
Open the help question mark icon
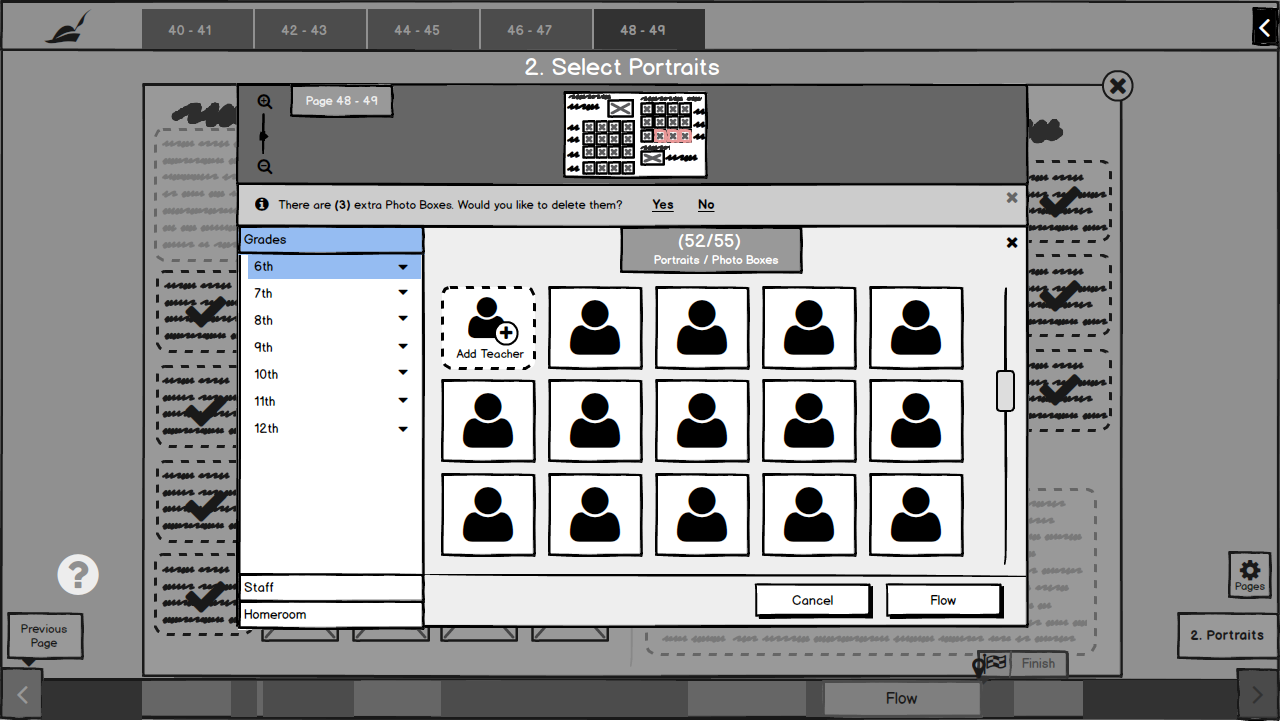pos(78,575)
